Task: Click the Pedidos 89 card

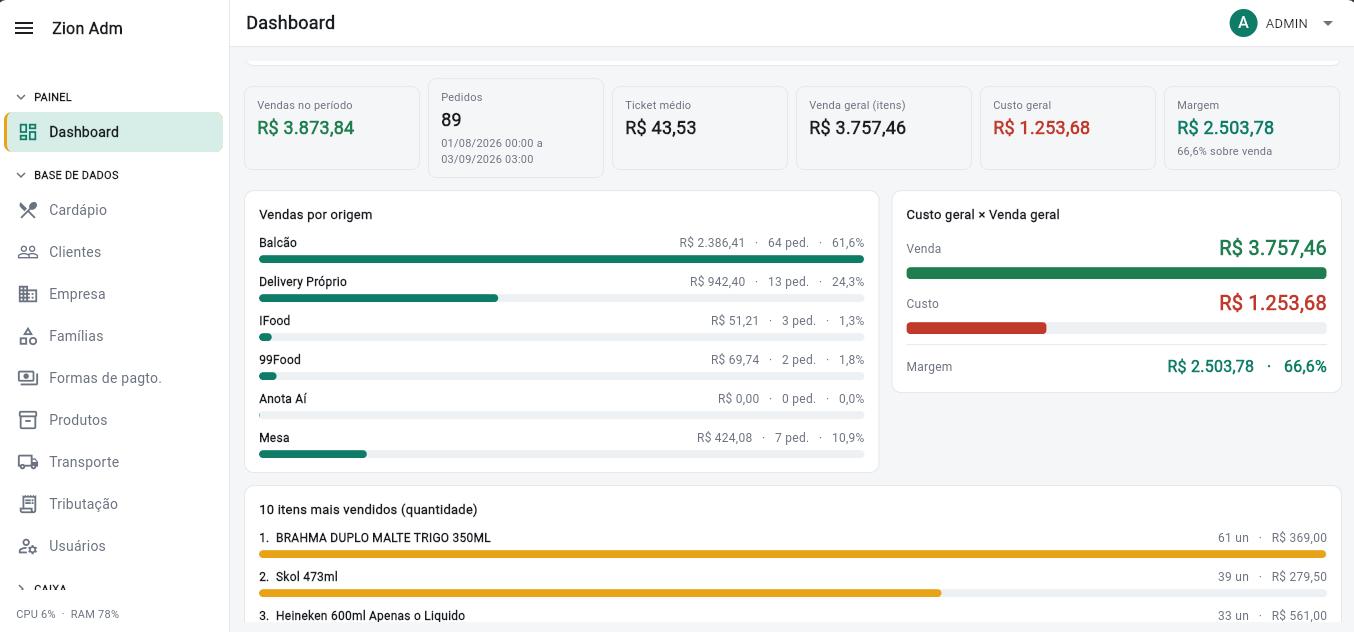Action: pyautogui.click(x=516, y=128)
